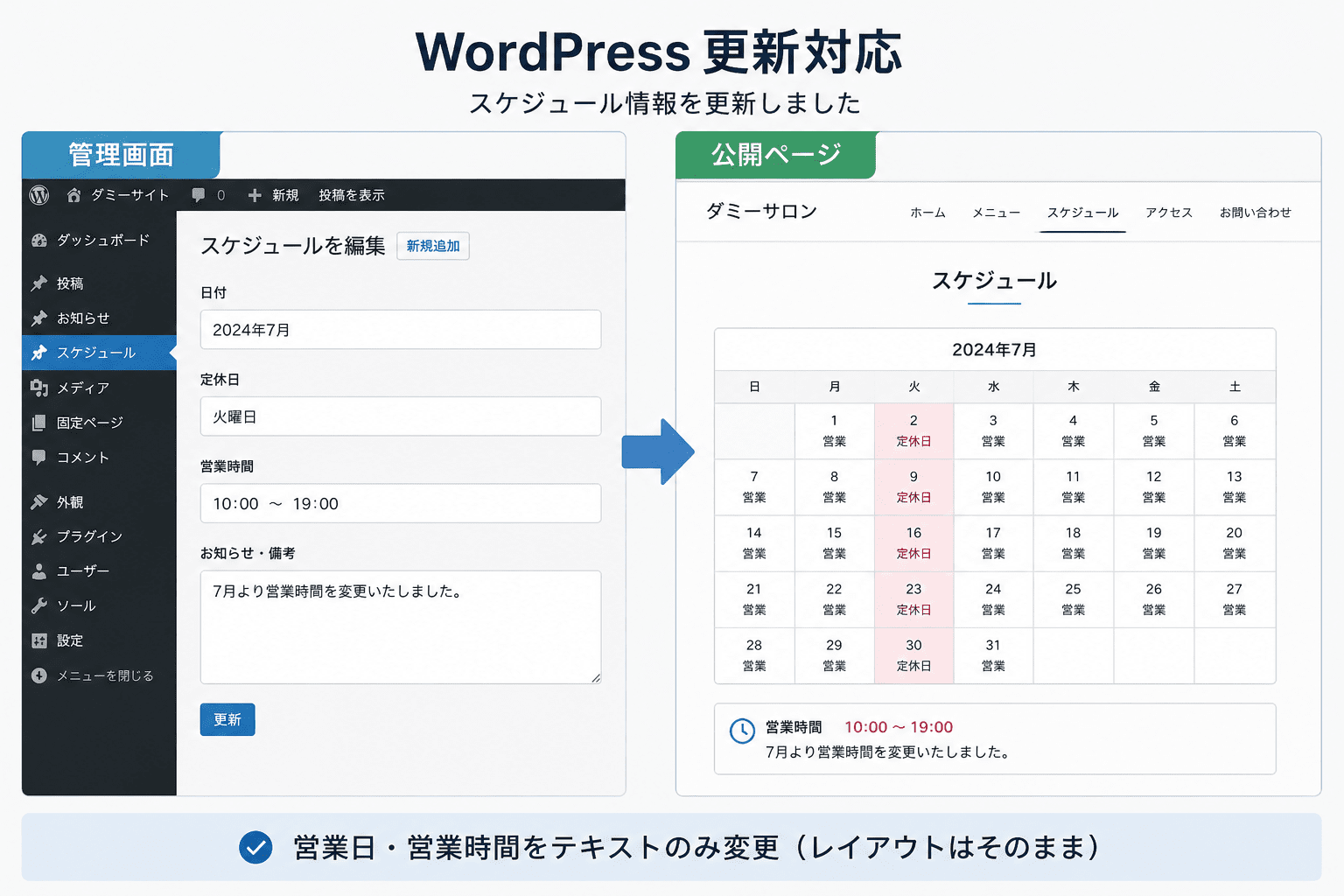Open メニュー in the public page navigation
This screenshot has height=896, width=1344.
coord(996,213)
